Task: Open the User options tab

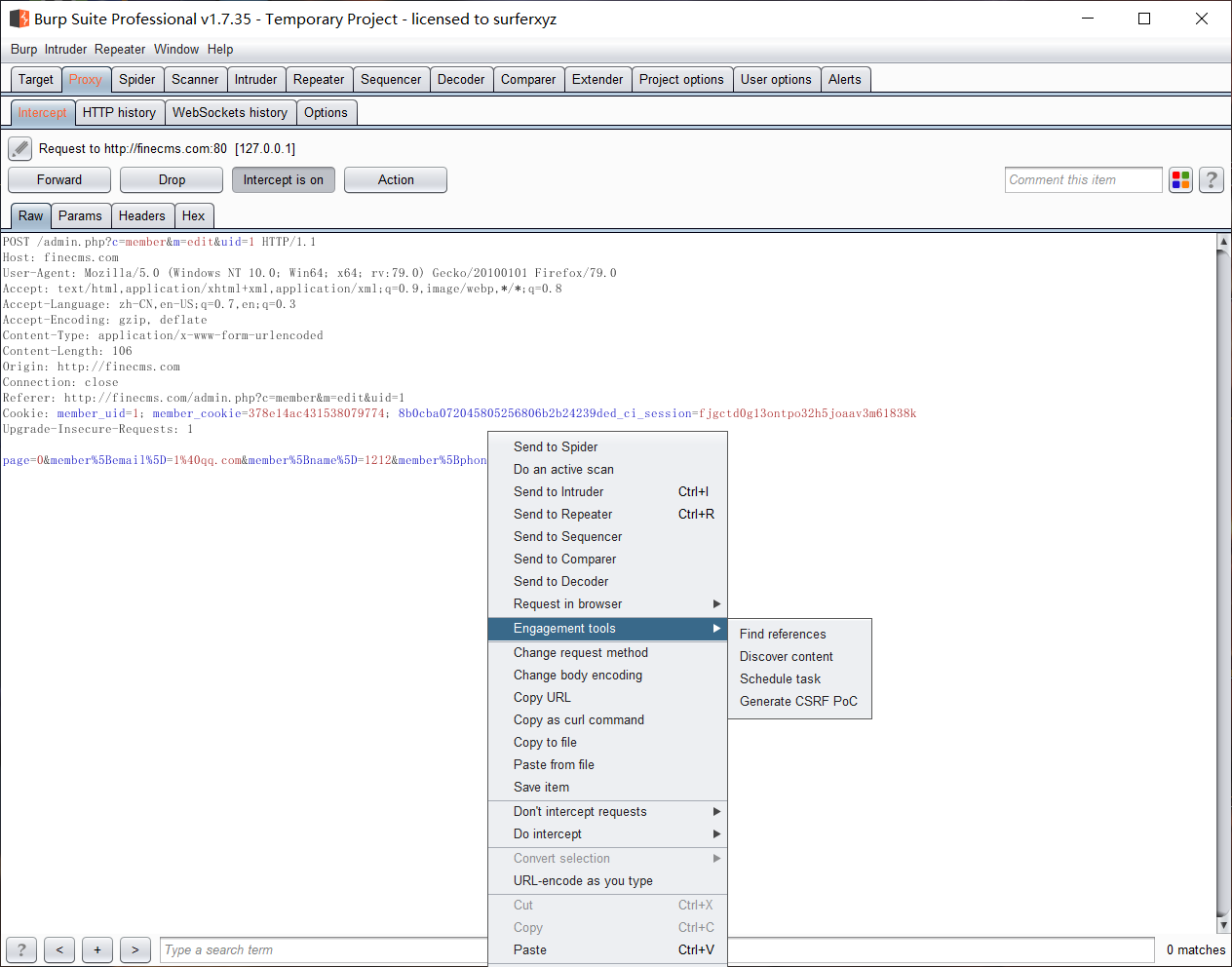Action: click(776, 80)
